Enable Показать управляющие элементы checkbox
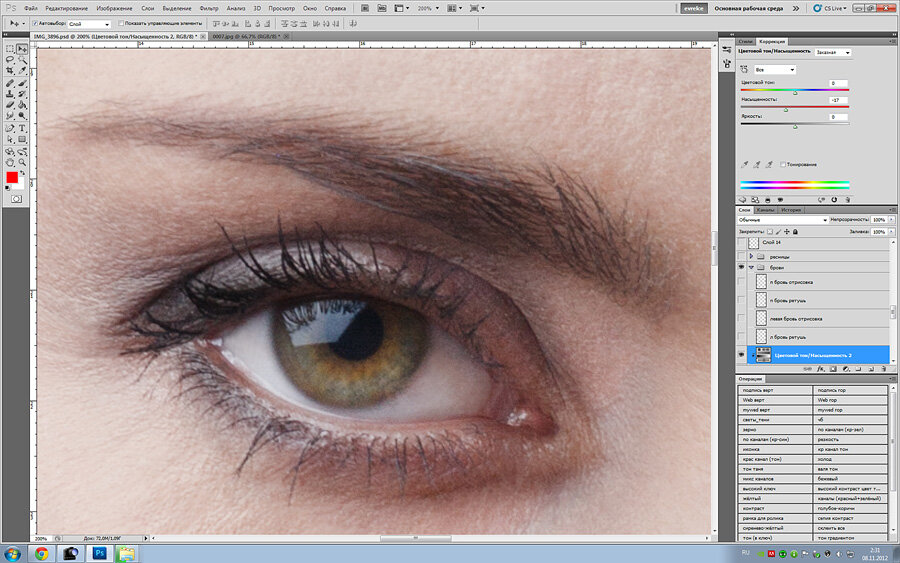900x563 pixels. [x=122, y=23]
